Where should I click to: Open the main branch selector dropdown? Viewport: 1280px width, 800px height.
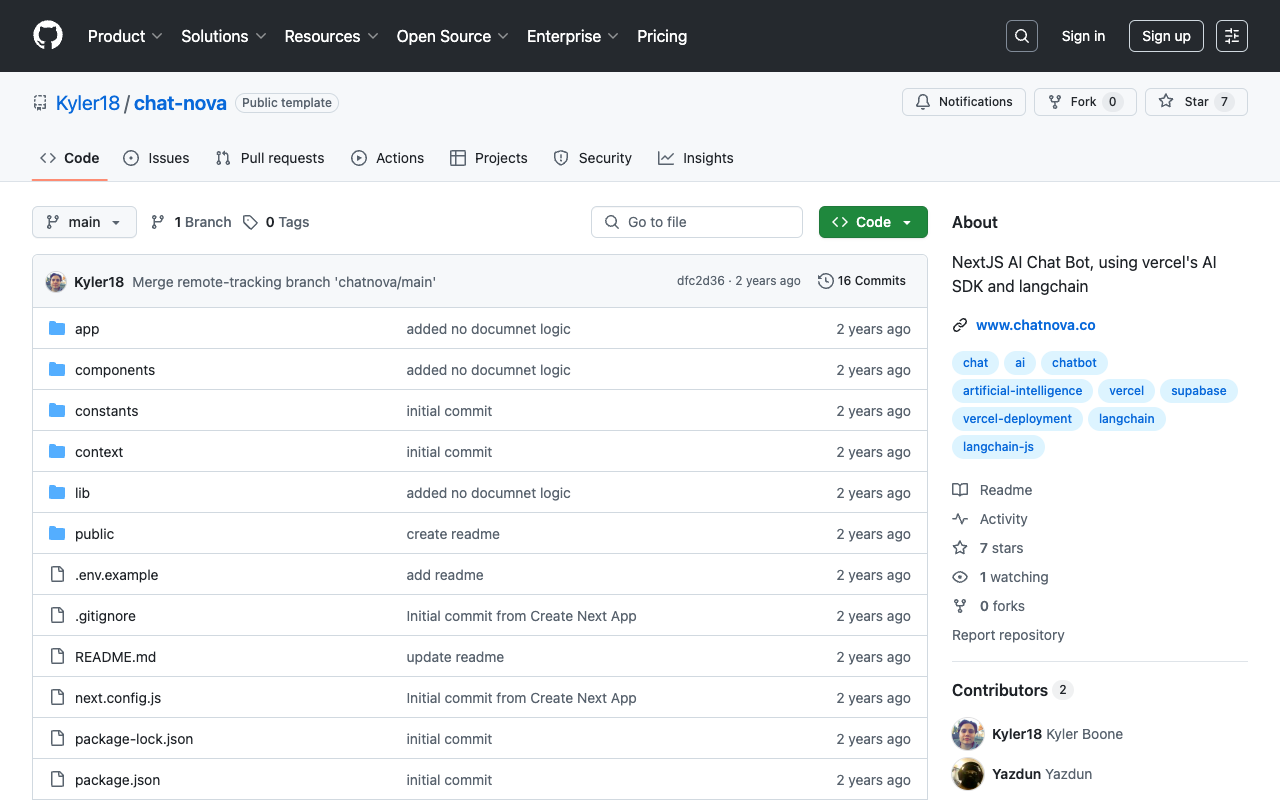(84, 222)
